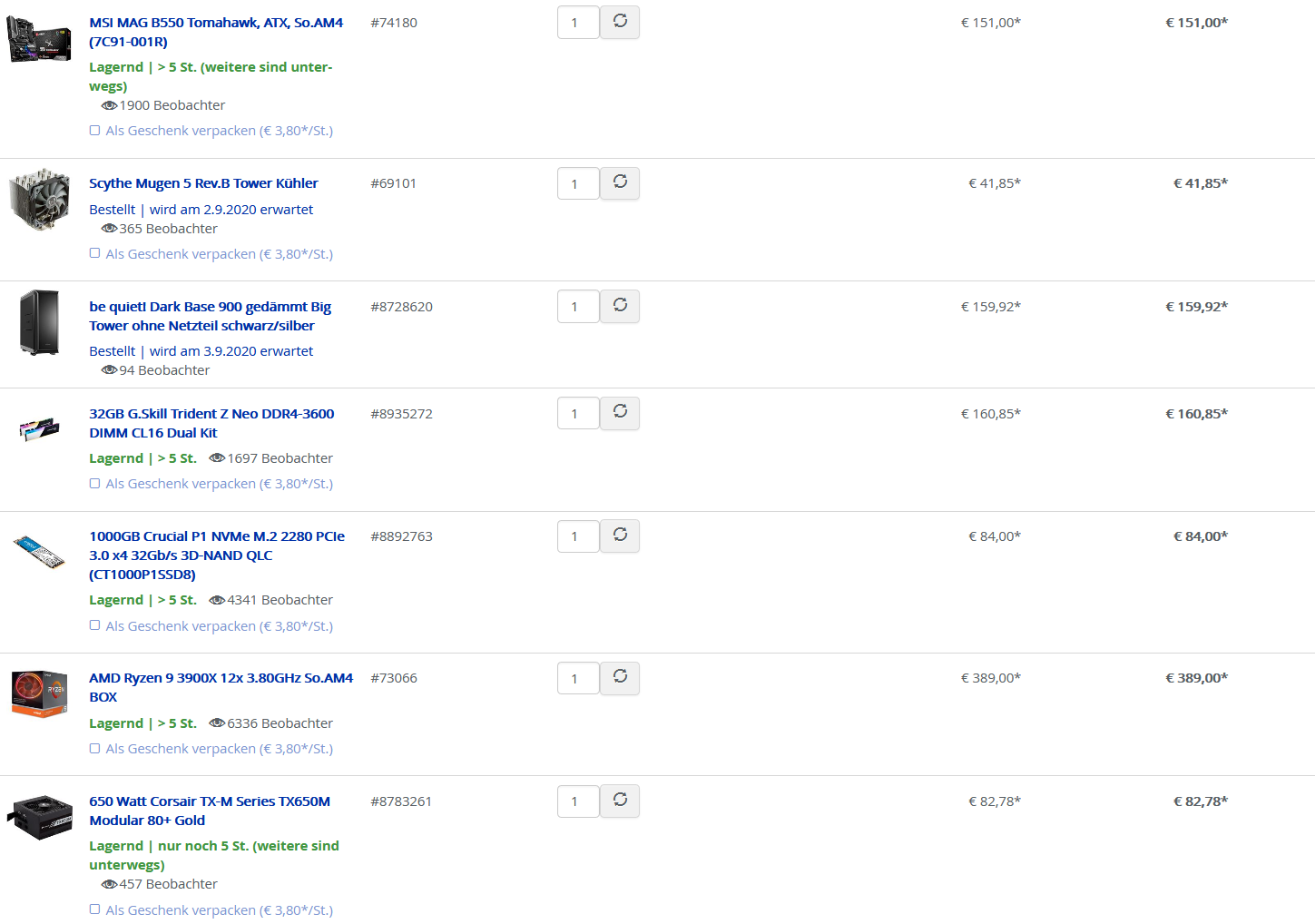Refresh quantity for Corsair TX650M power supply
This screenshot has height=924, width=1315.
coord(620,801)
